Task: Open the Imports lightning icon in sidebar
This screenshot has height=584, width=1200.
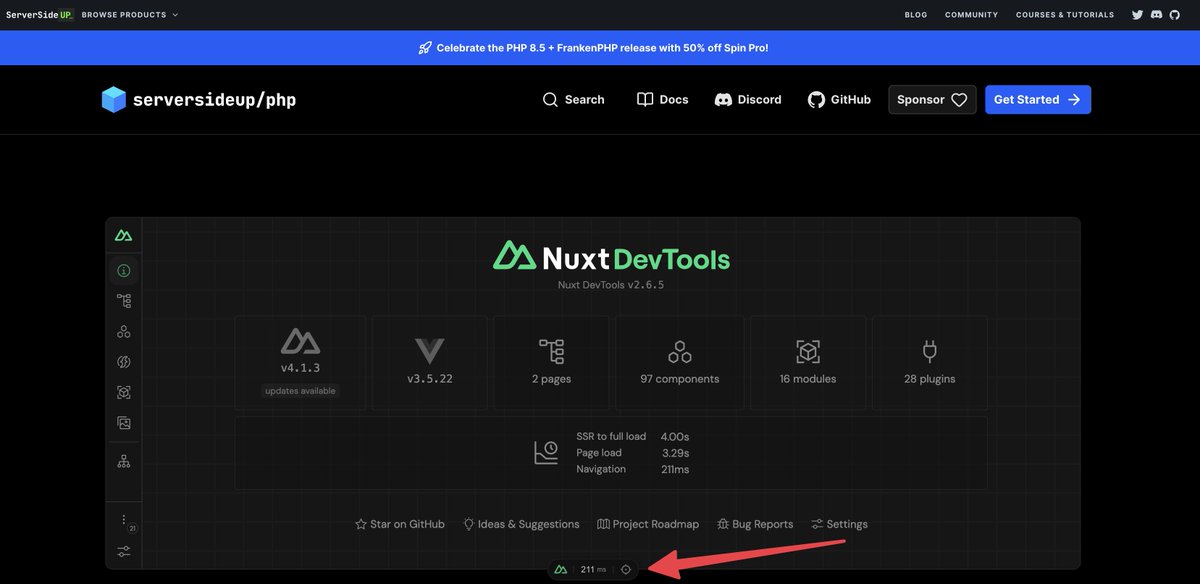Action: (124, 362)
